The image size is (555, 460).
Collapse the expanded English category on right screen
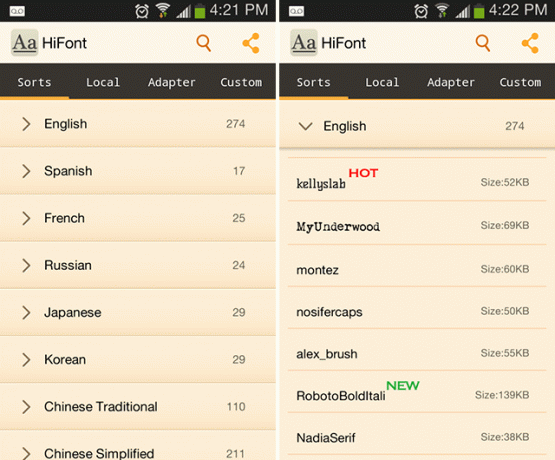pos(305,126)
